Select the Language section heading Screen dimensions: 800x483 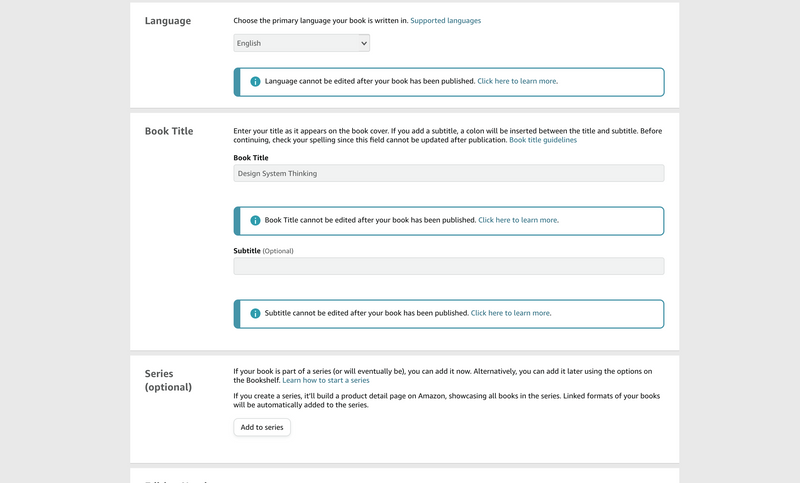click(168, 21)
